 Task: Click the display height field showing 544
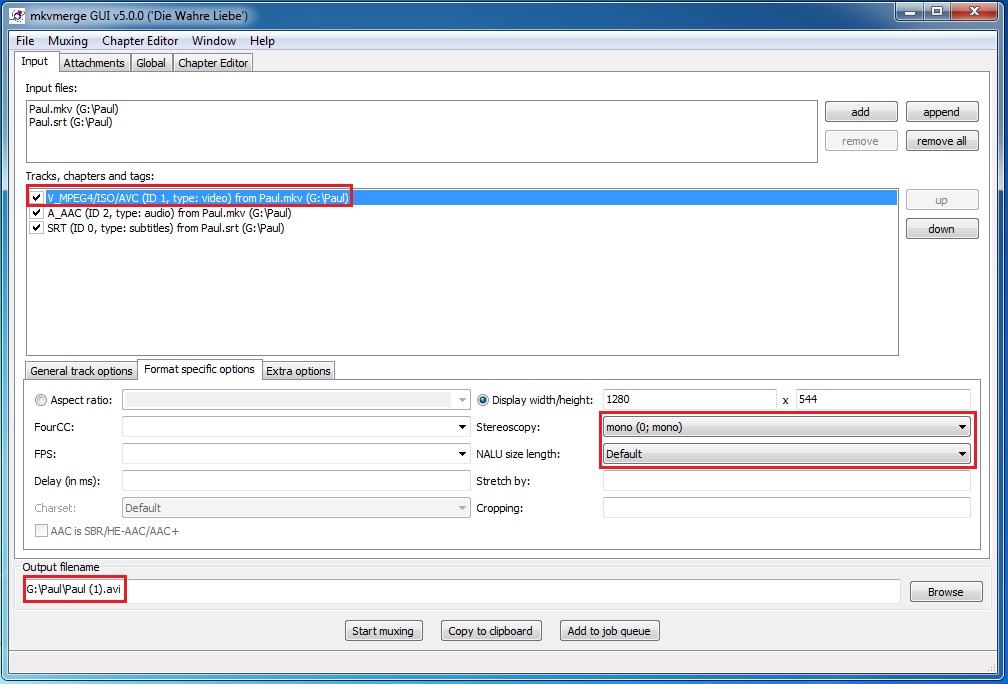[x=883, y=399]
